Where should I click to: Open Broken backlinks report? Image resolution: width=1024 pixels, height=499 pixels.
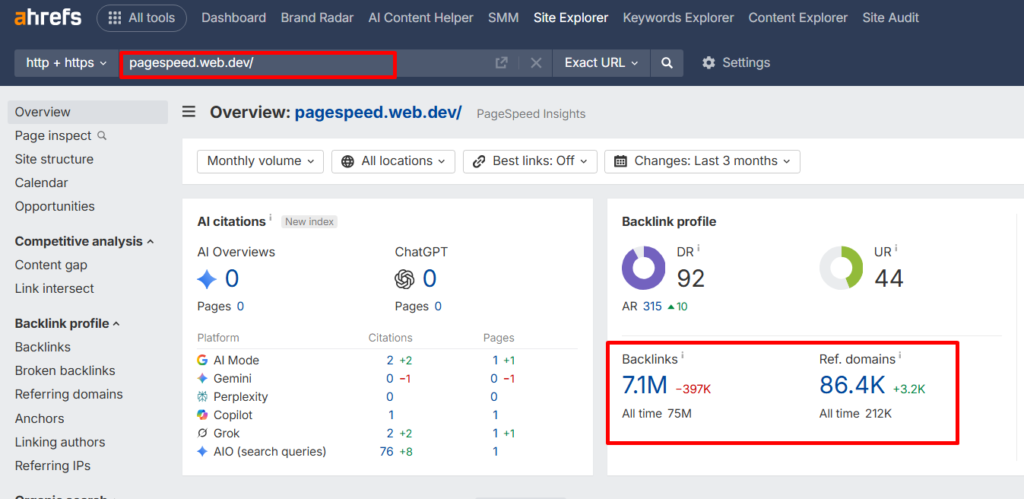[x=65, y=370]
